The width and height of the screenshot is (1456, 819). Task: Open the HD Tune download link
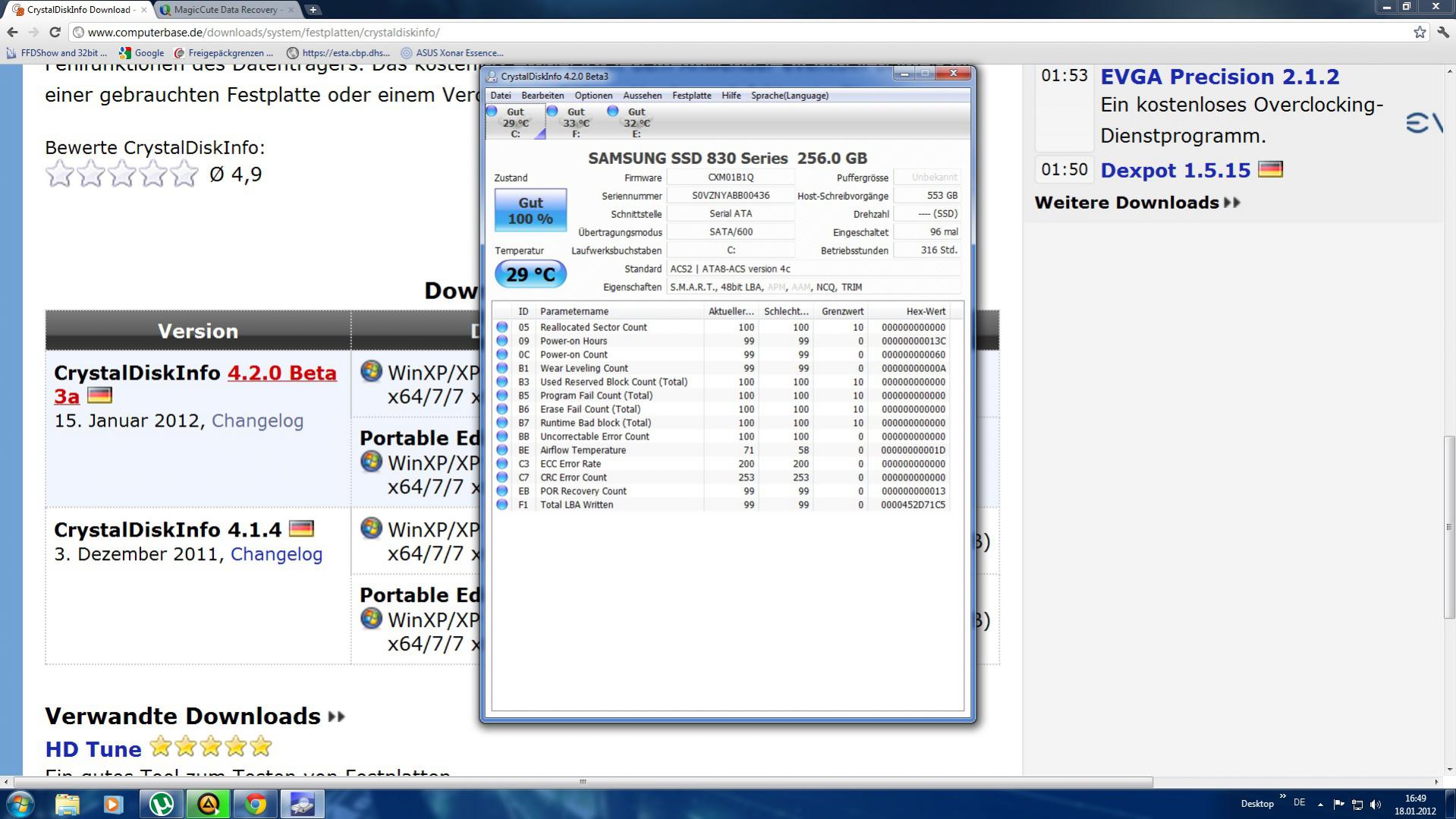[x=93, y=749]
